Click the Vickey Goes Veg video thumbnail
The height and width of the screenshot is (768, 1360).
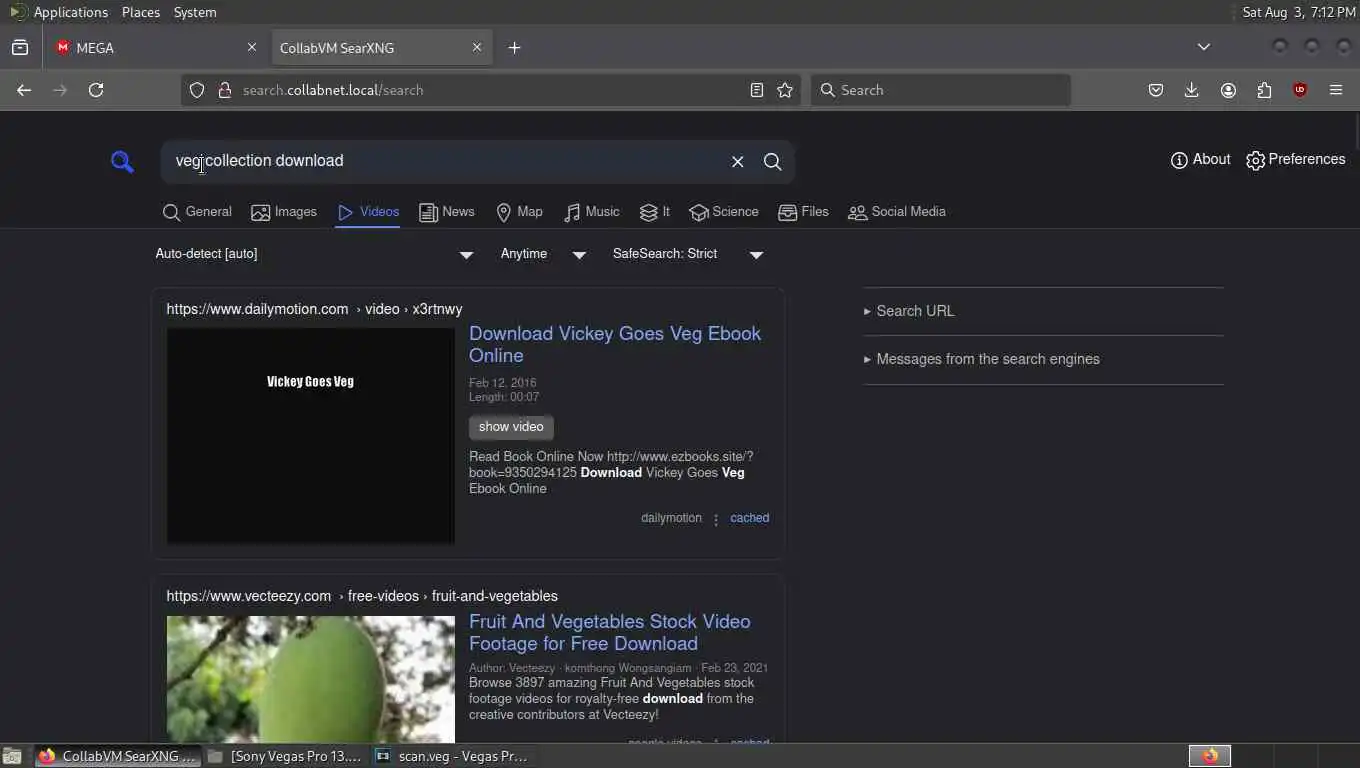310,436
